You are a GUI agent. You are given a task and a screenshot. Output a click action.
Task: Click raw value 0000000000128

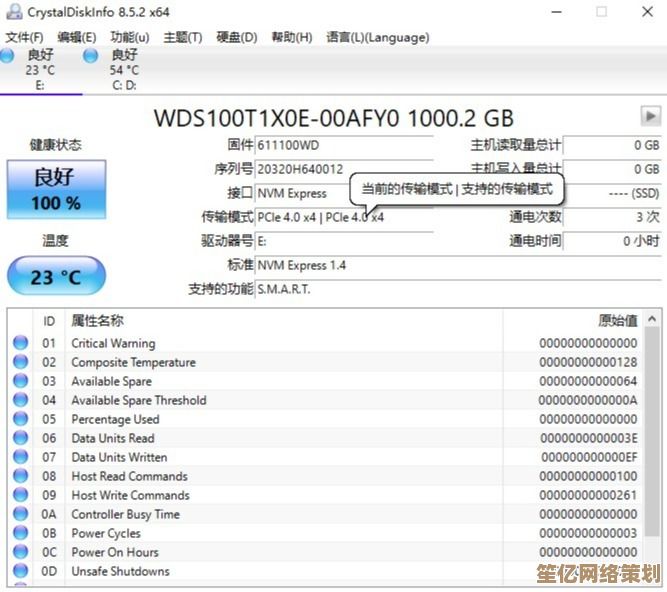(588, 362)
